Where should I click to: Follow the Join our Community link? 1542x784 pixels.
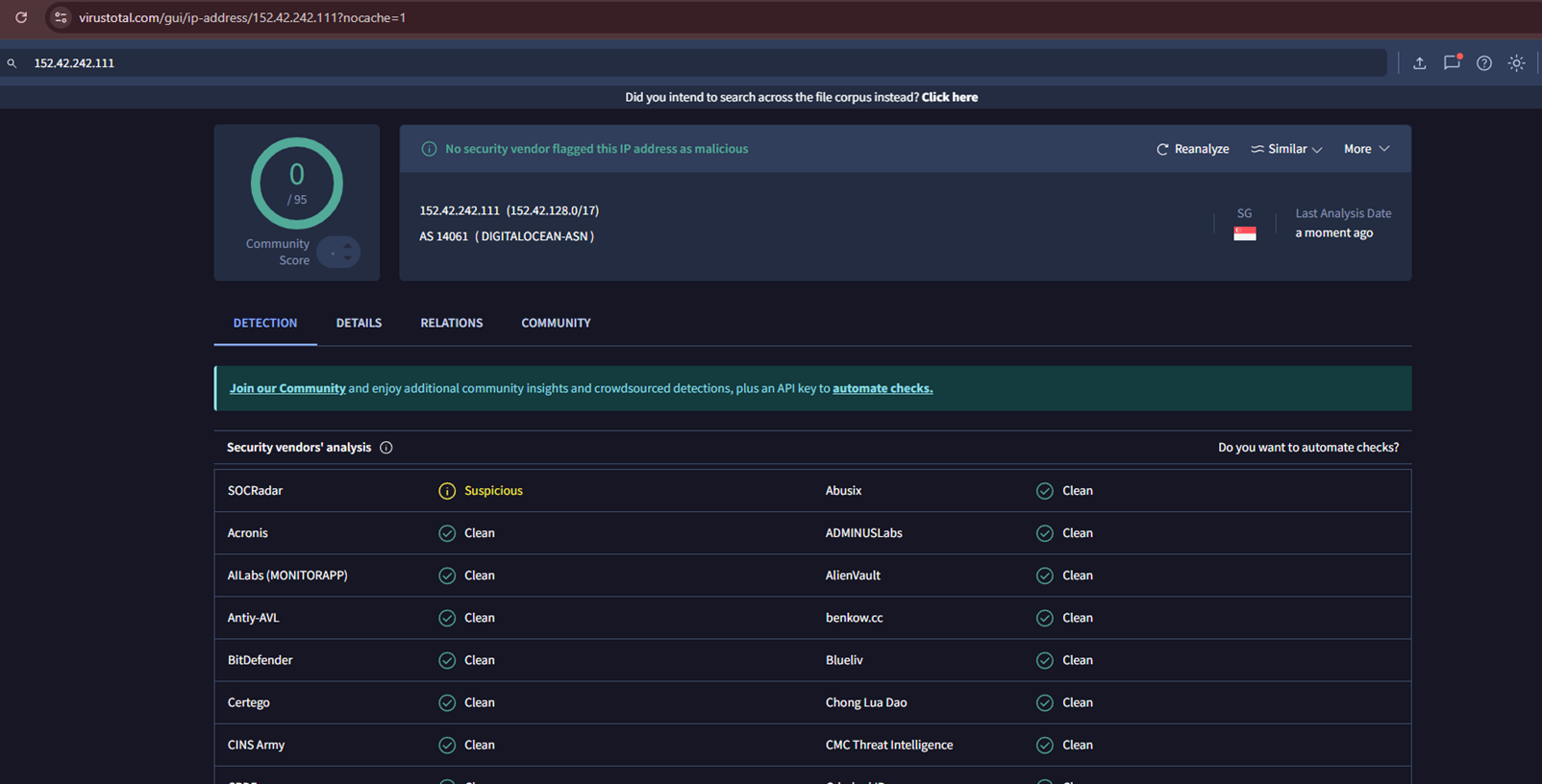click(287, 388)
